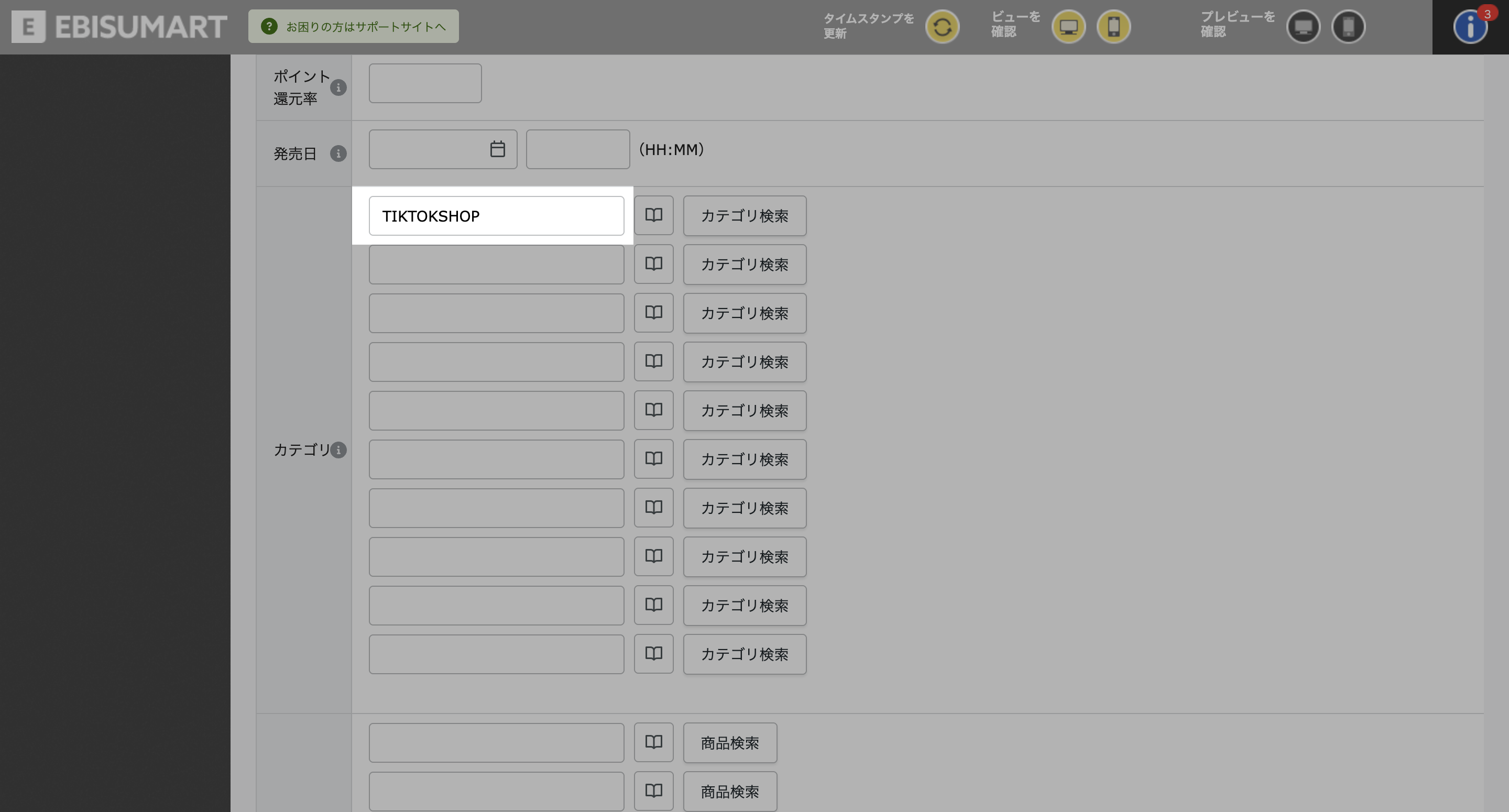Click カテゴリ検索 in the fifth category row
Image resolution: width=1509 pixels, height=812 pixels.
pyautogui.click(x=745, y=410)
